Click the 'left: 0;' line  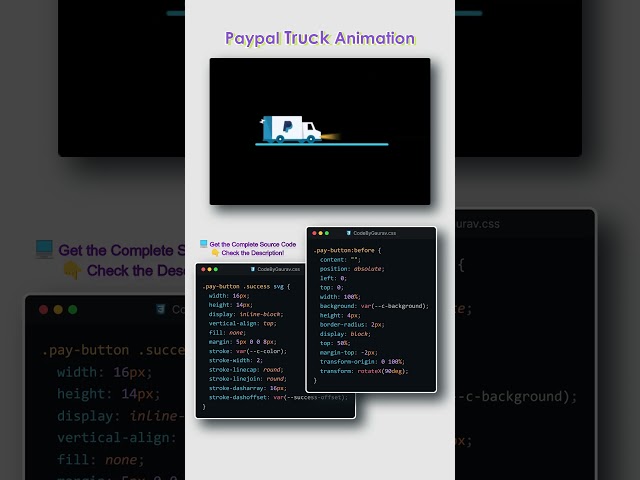tap(333, 278)
